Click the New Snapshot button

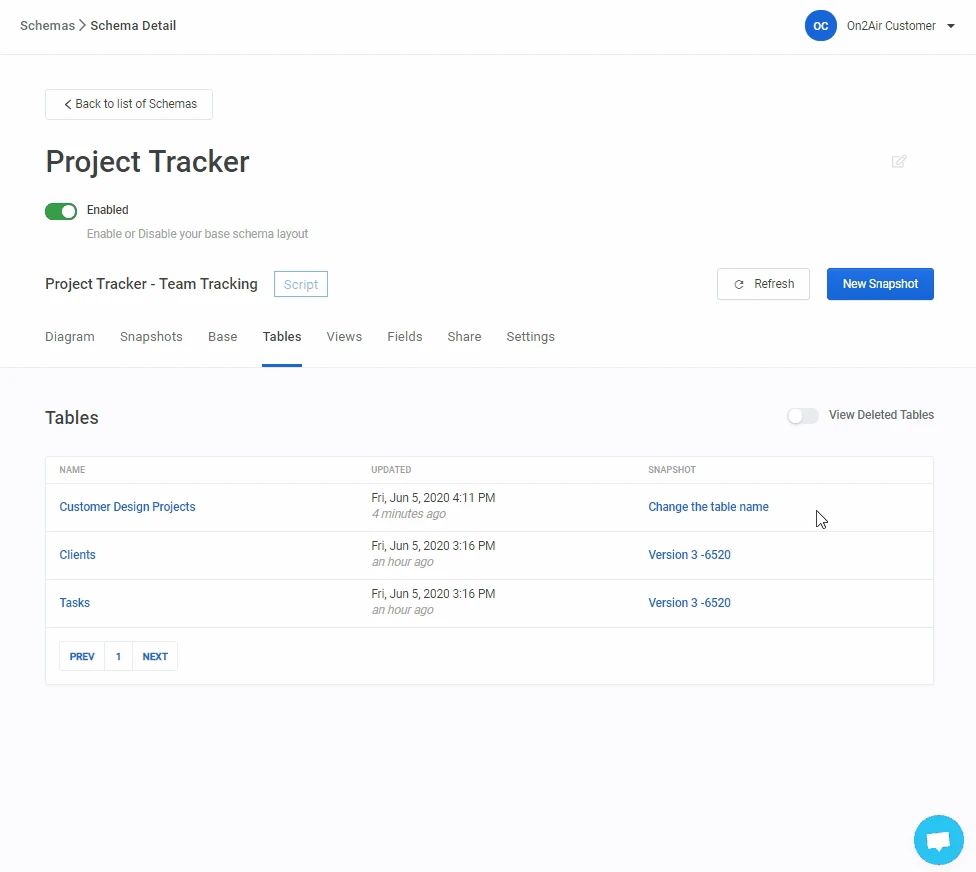880,284
